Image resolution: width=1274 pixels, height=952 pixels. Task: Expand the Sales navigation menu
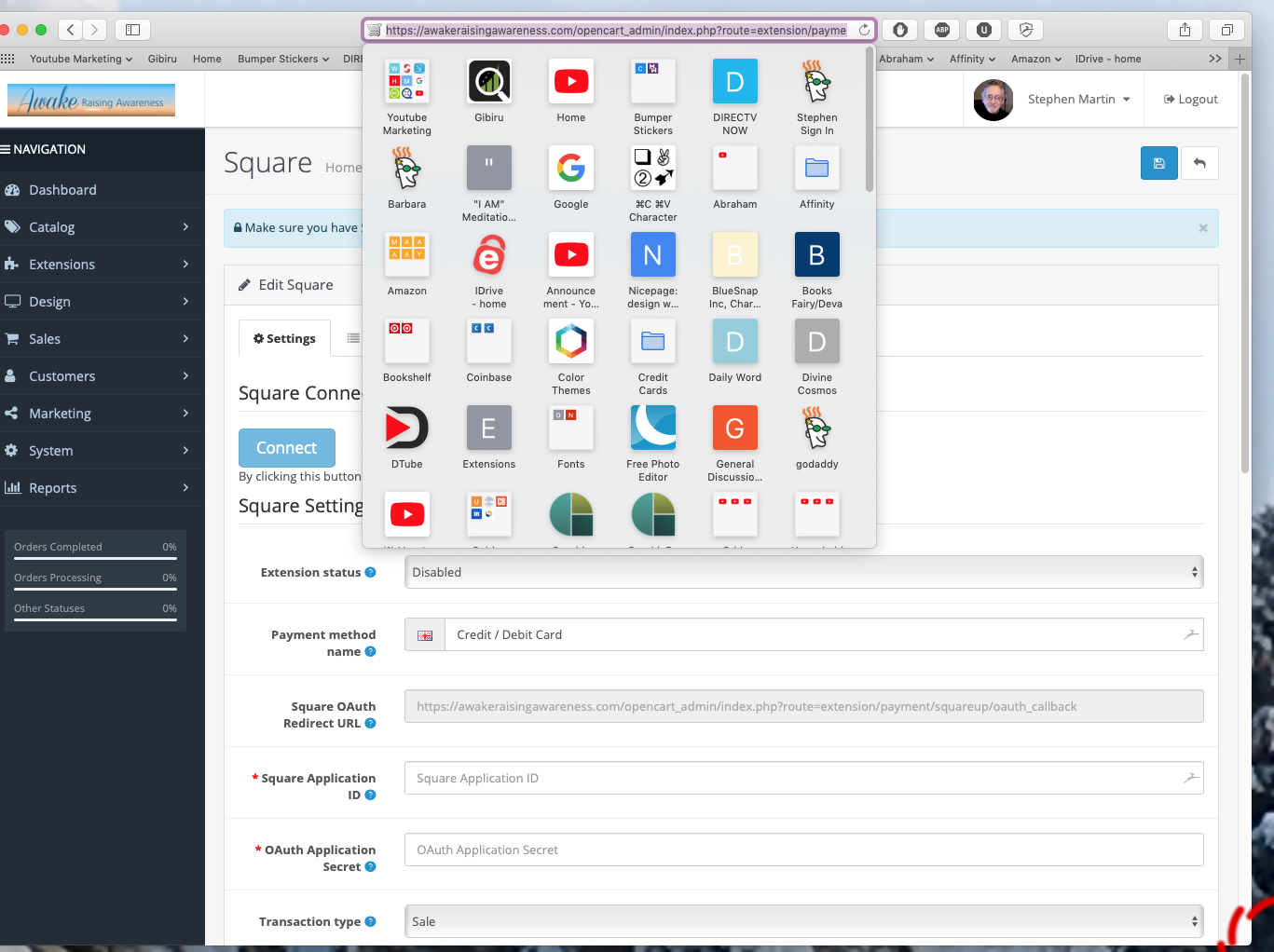pos(103,339)
